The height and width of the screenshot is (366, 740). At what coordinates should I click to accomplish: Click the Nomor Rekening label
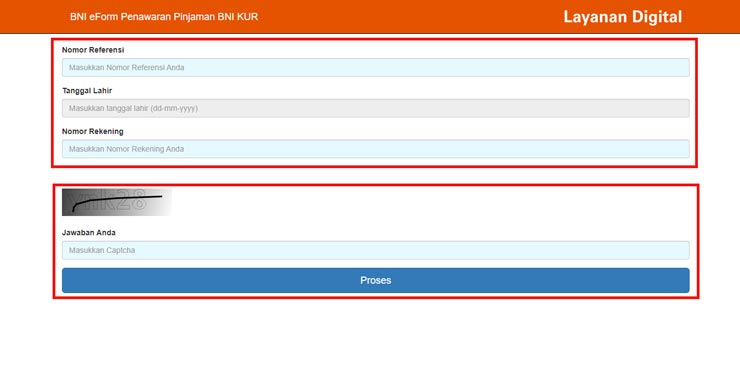[92, 132]
